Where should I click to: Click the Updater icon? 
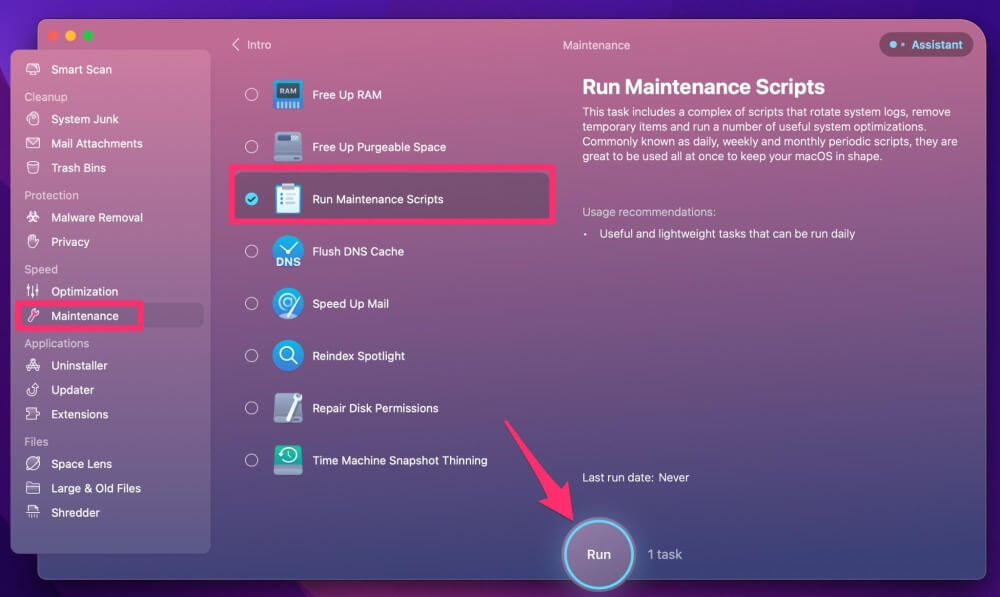pos(33,389)
